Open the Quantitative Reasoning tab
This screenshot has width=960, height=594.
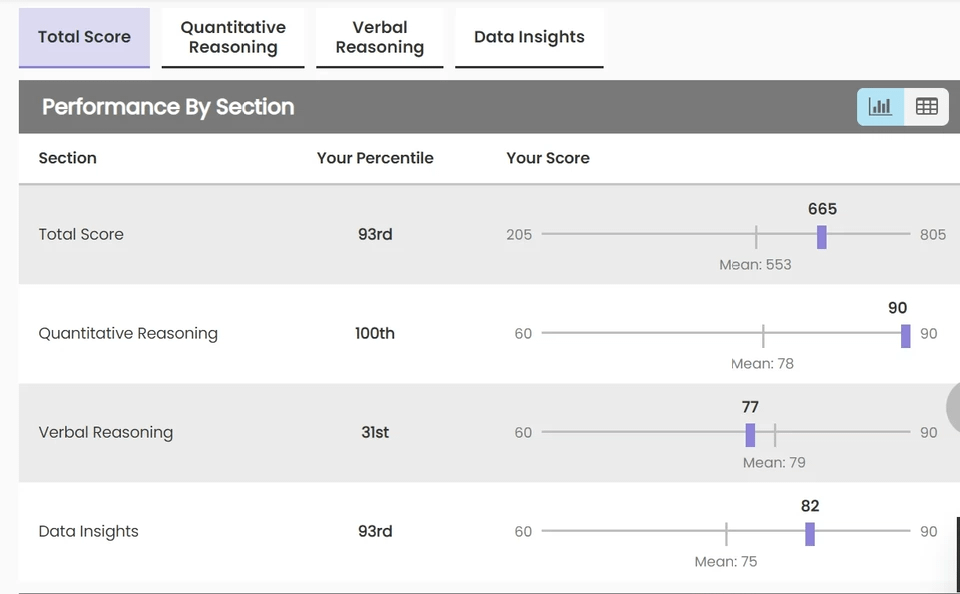click(233, 37)
